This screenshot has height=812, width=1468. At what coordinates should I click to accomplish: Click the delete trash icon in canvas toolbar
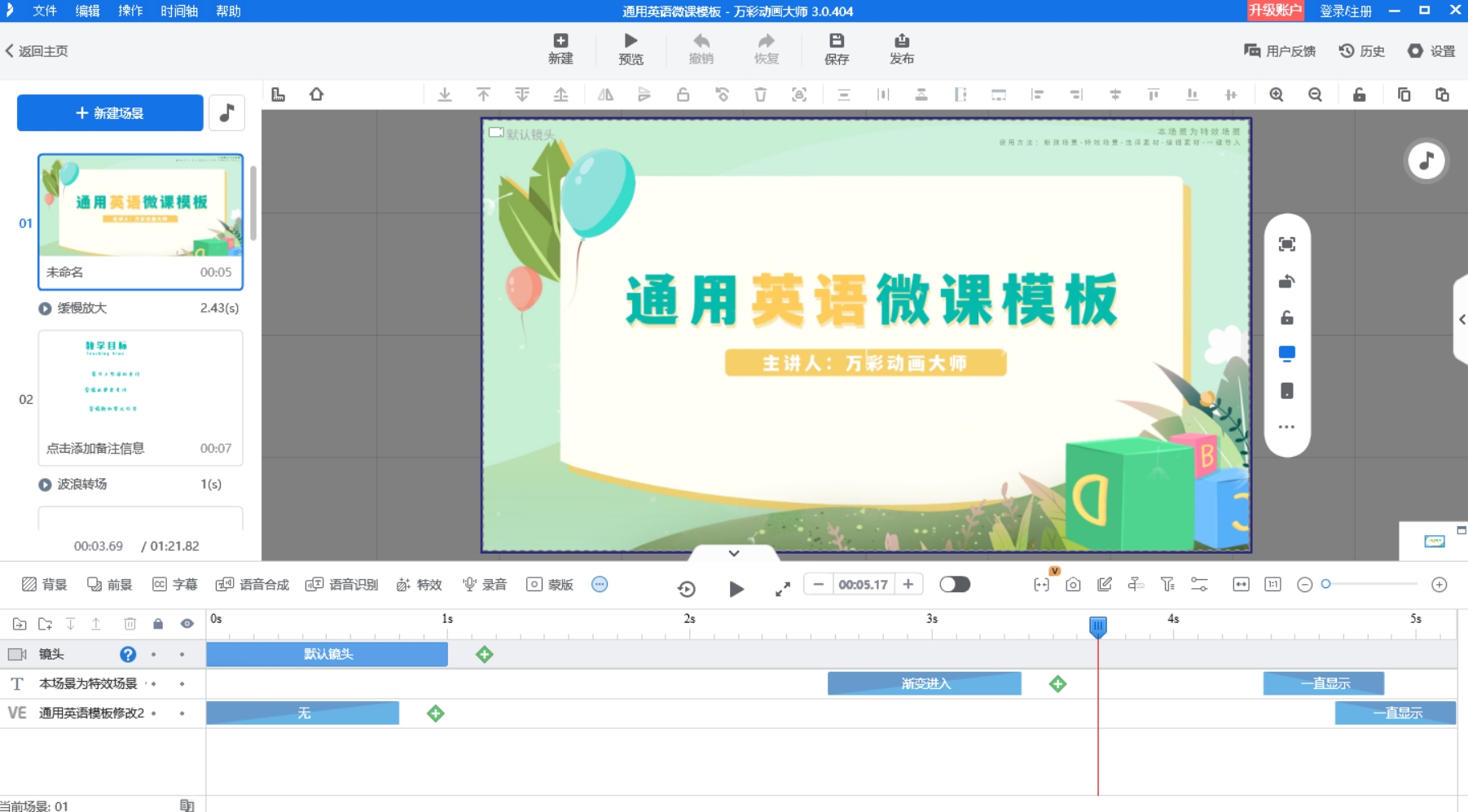(760, 94)
